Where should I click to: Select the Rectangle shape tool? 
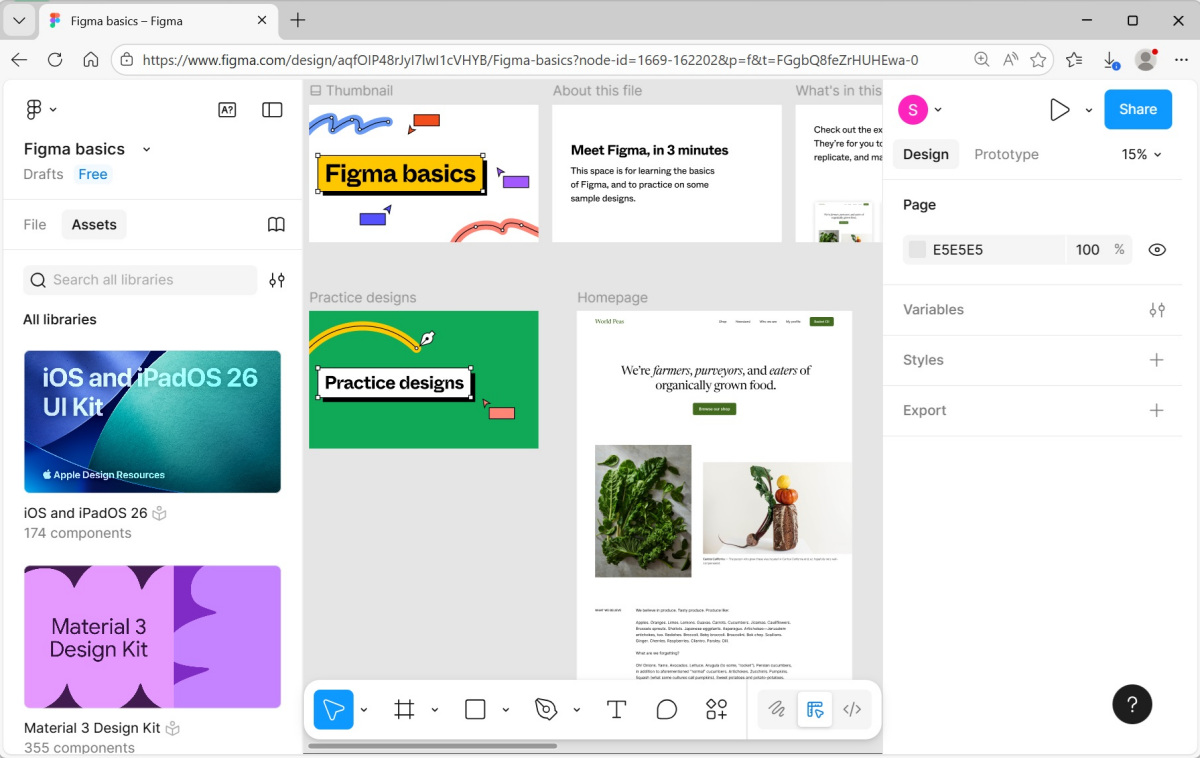tap(475, 710)
